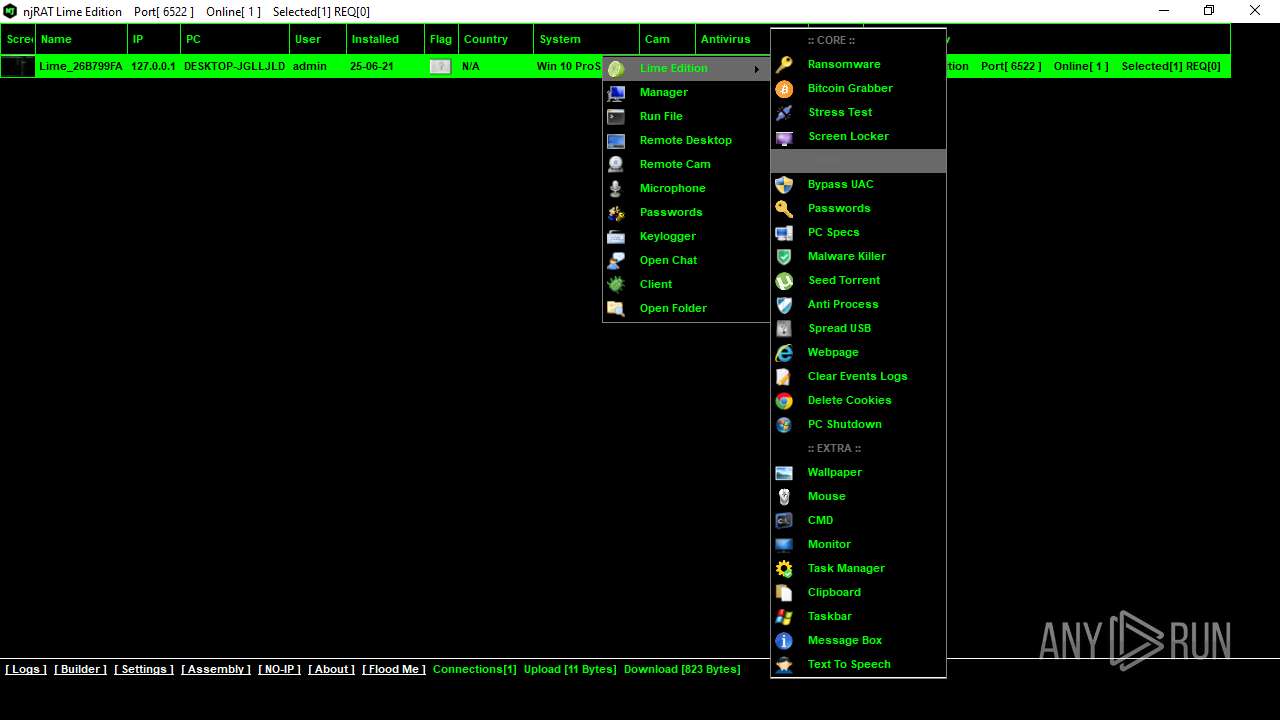Select Remote Desktop menu entry
The width and height of the screenshot is (1280, 720).
686,140
